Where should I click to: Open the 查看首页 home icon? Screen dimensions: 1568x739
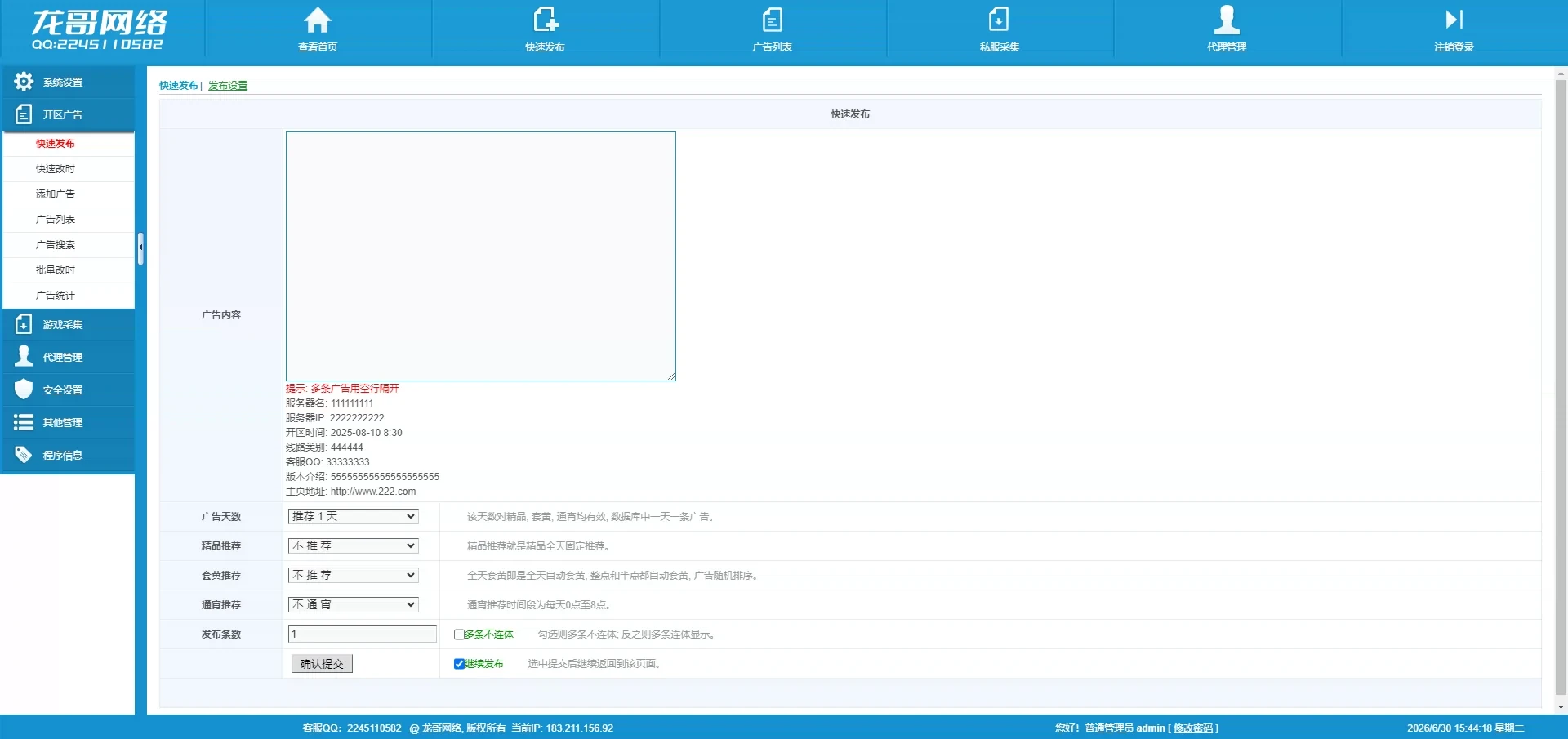[x=318, y=20]
